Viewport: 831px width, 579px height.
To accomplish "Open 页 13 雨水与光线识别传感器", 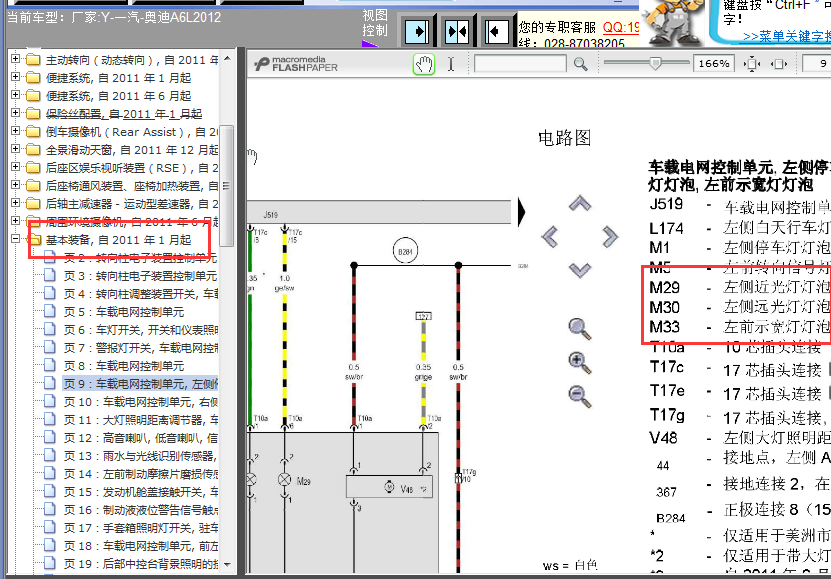I will click(140, 456).
